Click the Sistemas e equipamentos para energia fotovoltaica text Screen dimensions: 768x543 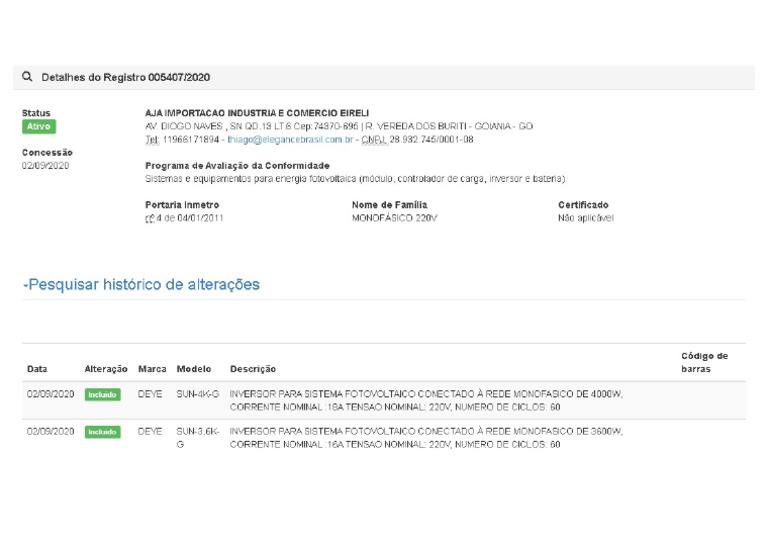click(355, 179)
